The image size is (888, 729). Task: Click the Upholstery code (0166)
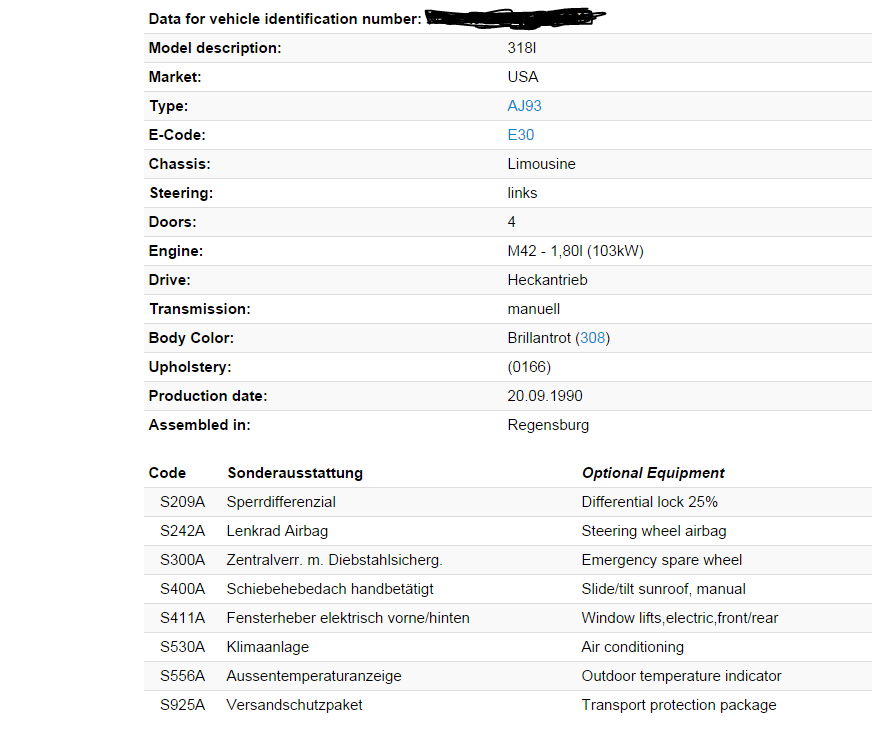click(529, 367)
